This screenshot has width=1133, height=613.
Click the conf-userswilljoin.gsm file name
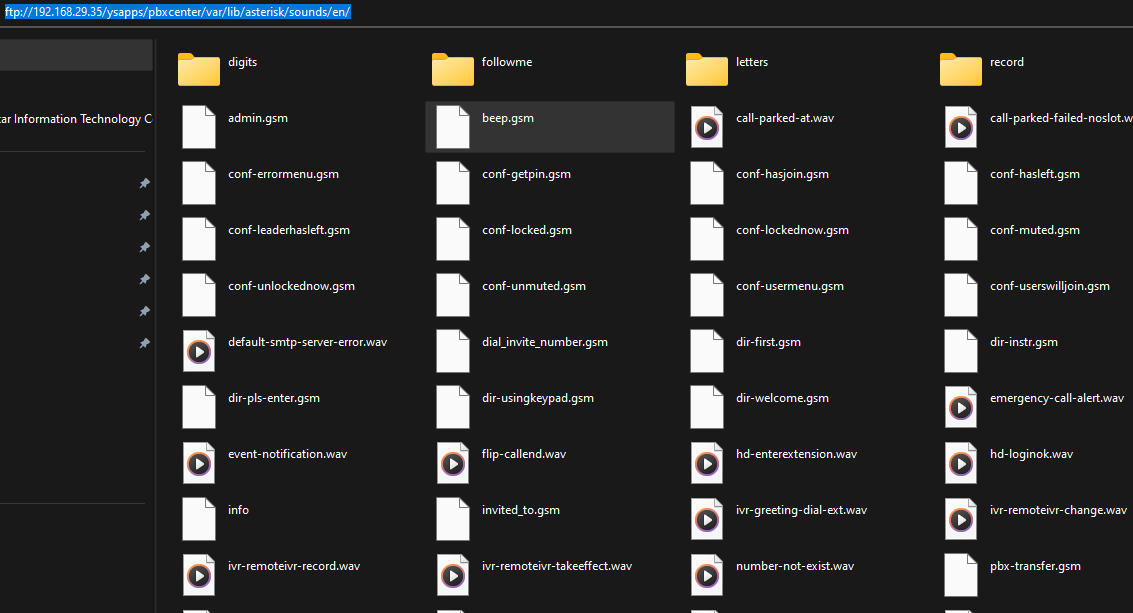[1050, 286]
